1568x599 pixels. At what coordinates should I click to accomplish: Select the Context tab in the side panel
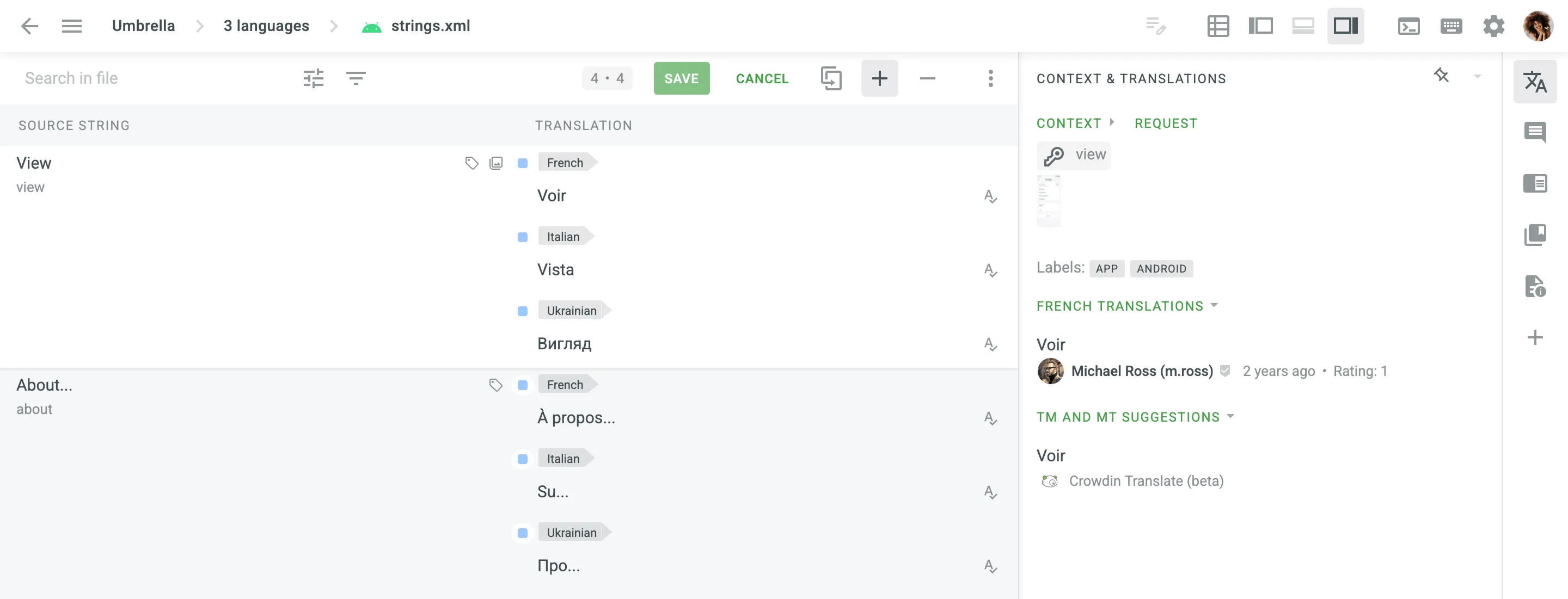(1068, 122)
